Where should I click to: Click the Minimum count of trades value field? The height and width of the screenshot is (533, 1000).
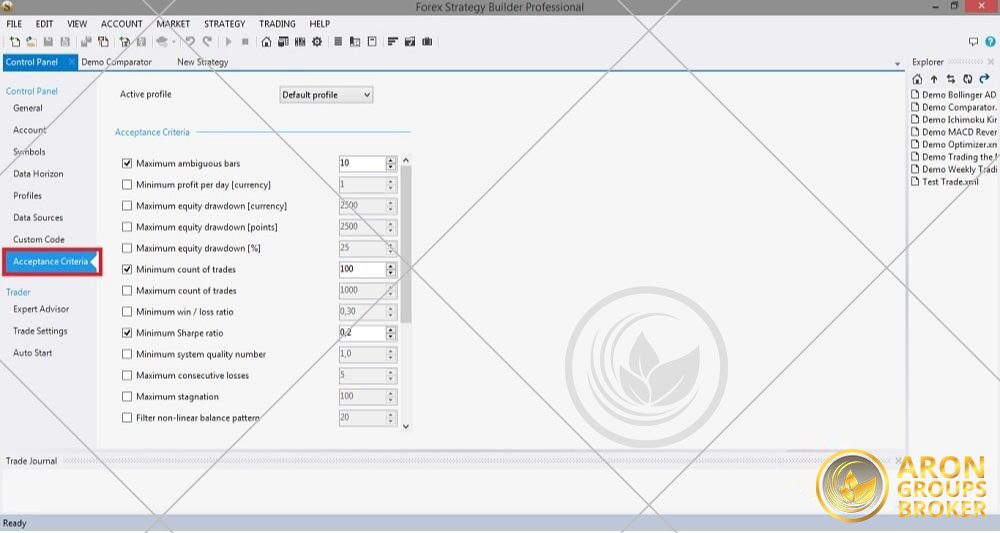tap(362, 270)
